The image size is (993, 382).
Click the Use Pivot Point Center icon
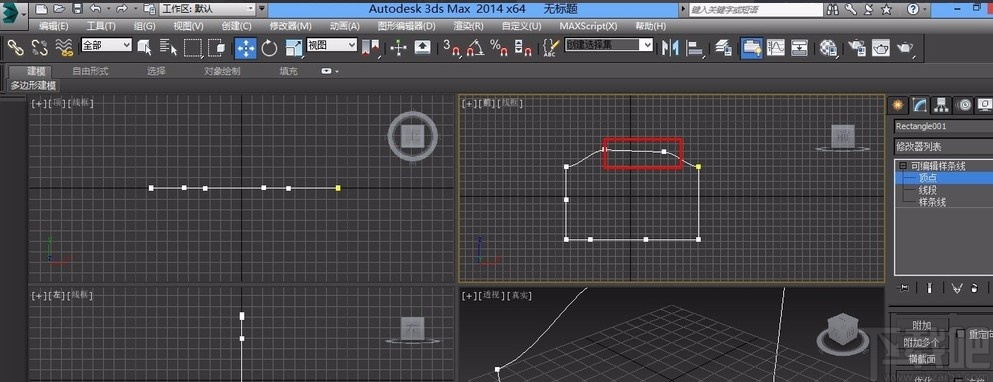[x=370, y=48]
